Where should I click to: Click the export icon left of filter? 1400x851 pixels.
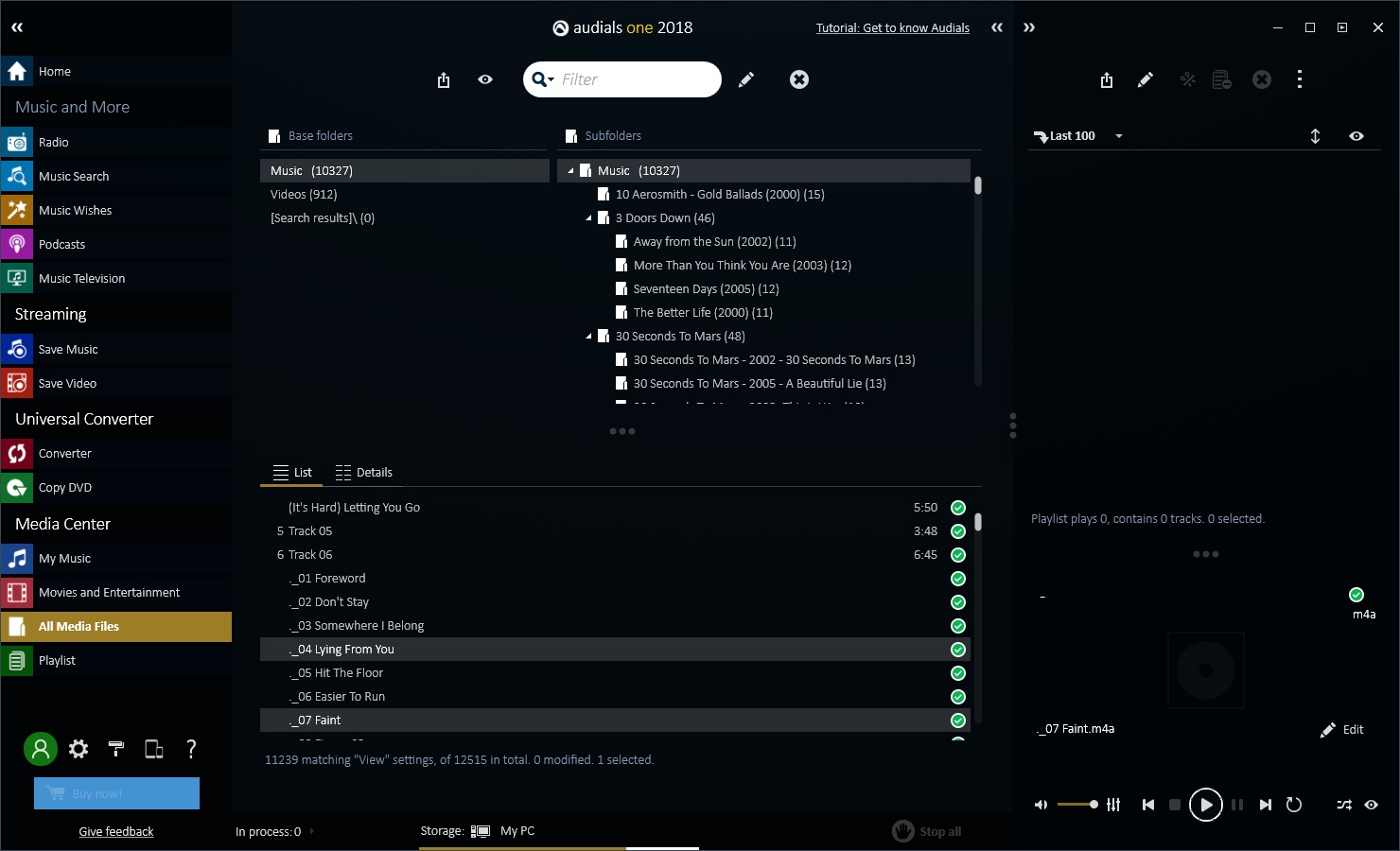click(444, 80)
